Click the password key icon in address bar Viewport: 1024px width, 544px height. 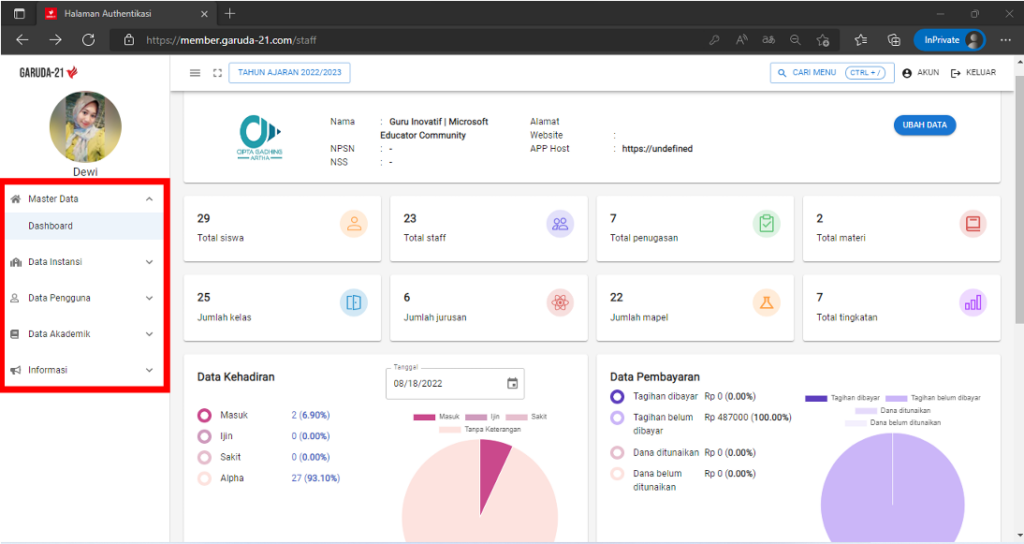714,40
